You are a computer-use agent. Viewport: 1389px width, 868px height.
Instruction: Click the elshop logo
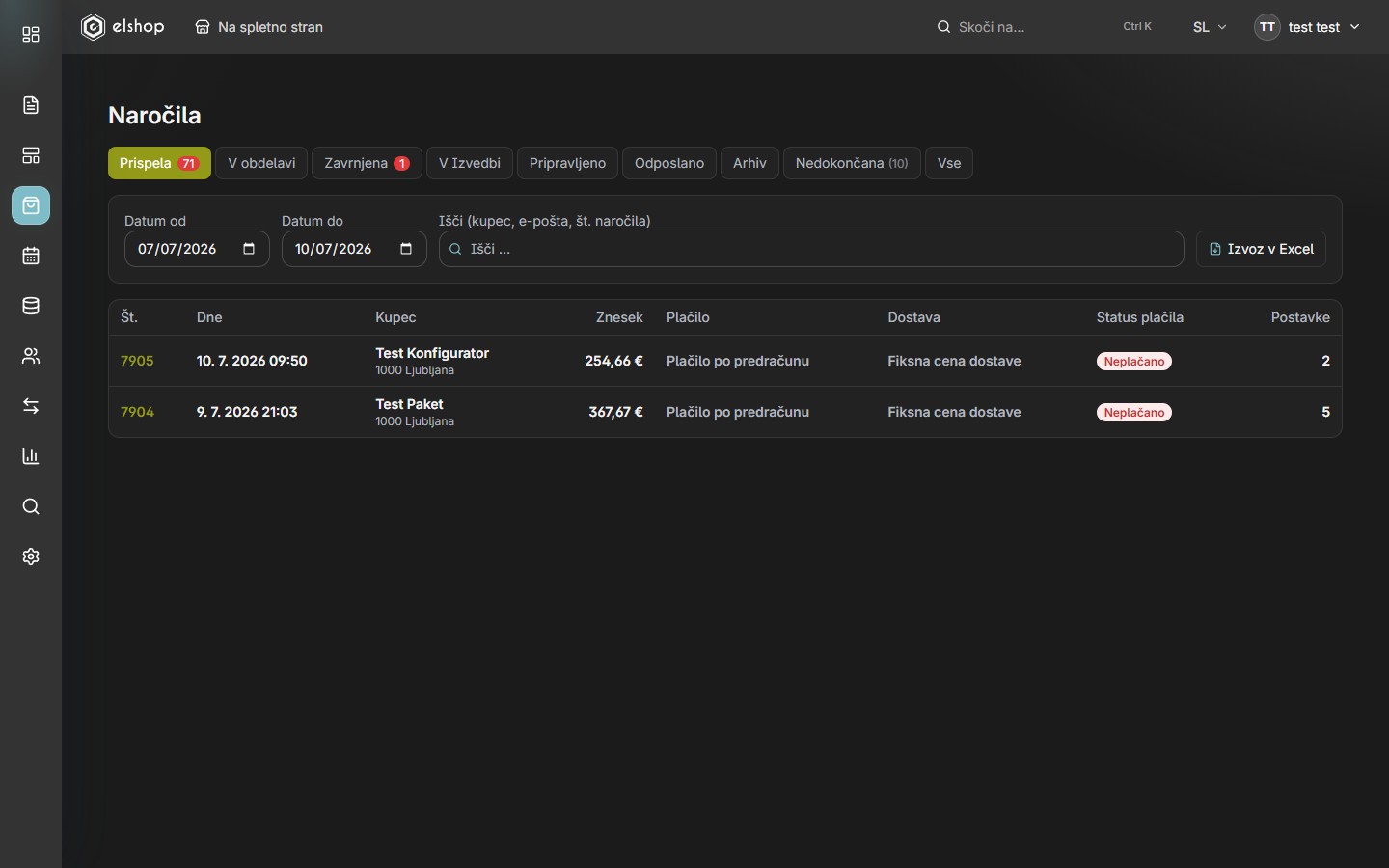tap(123, 27)
